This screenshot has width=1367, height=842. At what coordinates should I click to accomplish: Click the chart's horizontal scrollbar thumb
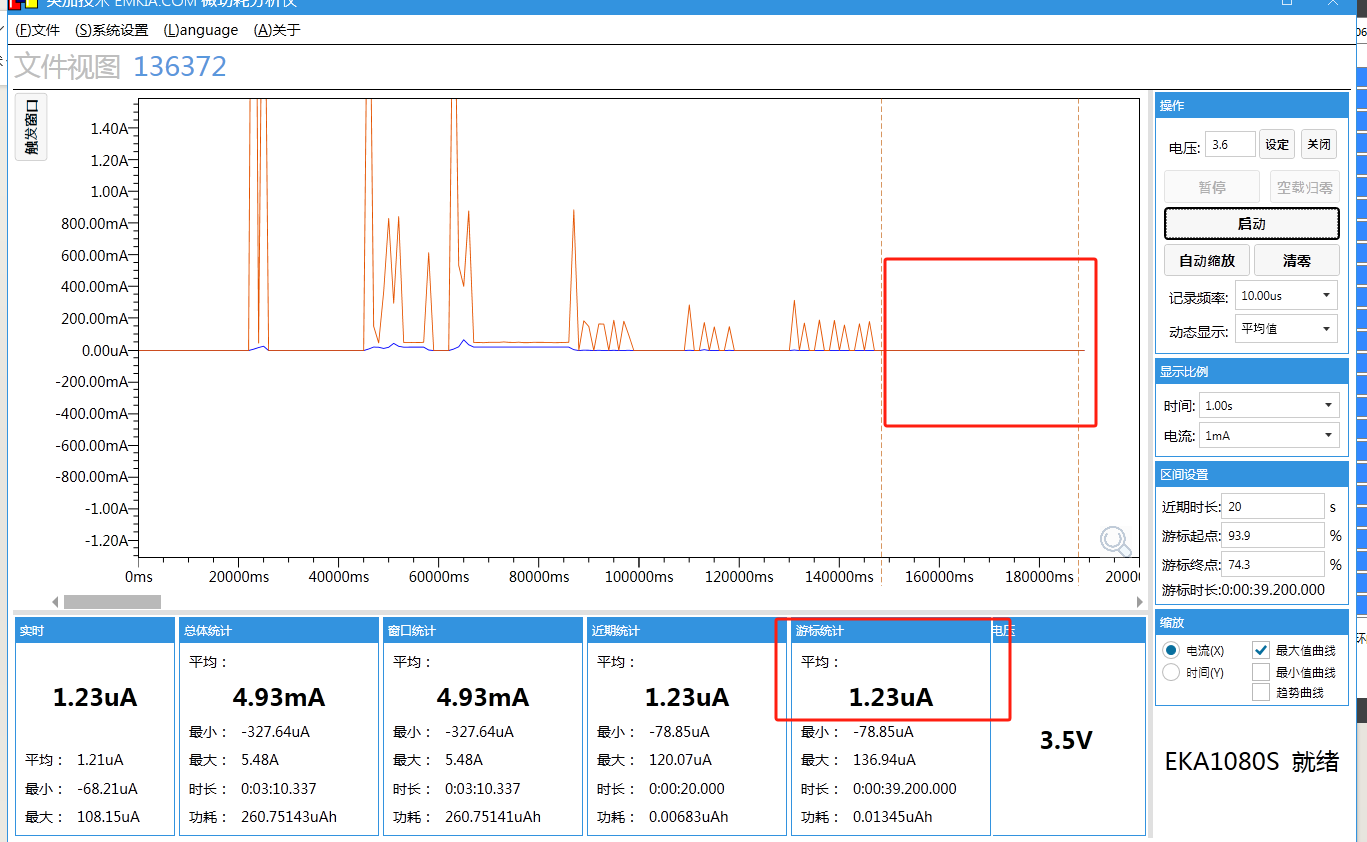[x=112, y=602]
